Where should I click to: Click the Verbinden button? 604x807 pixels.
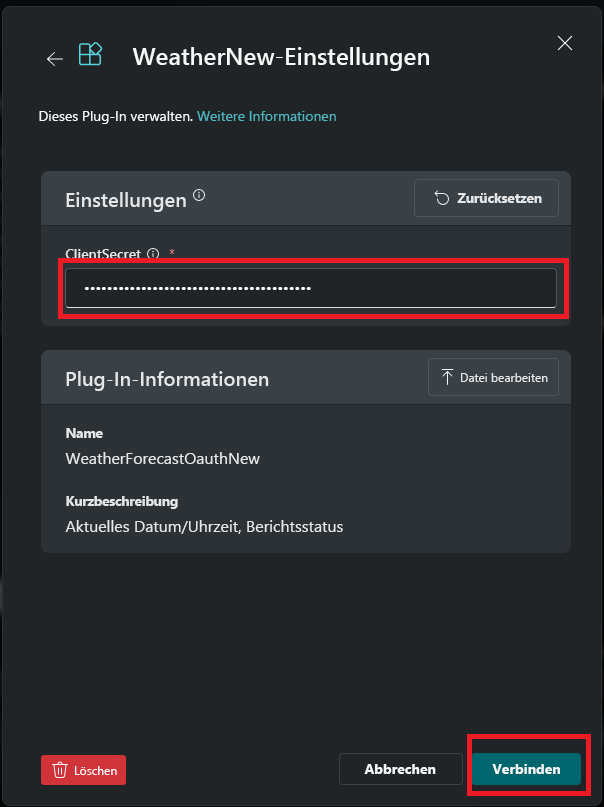528,769
